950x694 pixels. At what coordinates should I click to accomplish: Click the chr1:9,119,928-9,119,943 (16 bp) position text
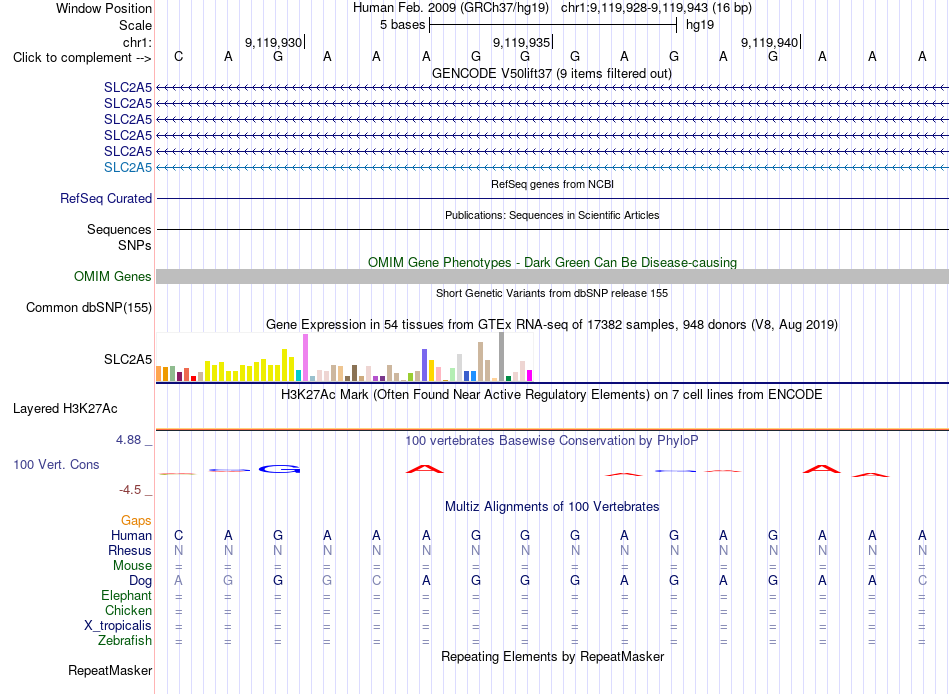click(x=656, y=8)
